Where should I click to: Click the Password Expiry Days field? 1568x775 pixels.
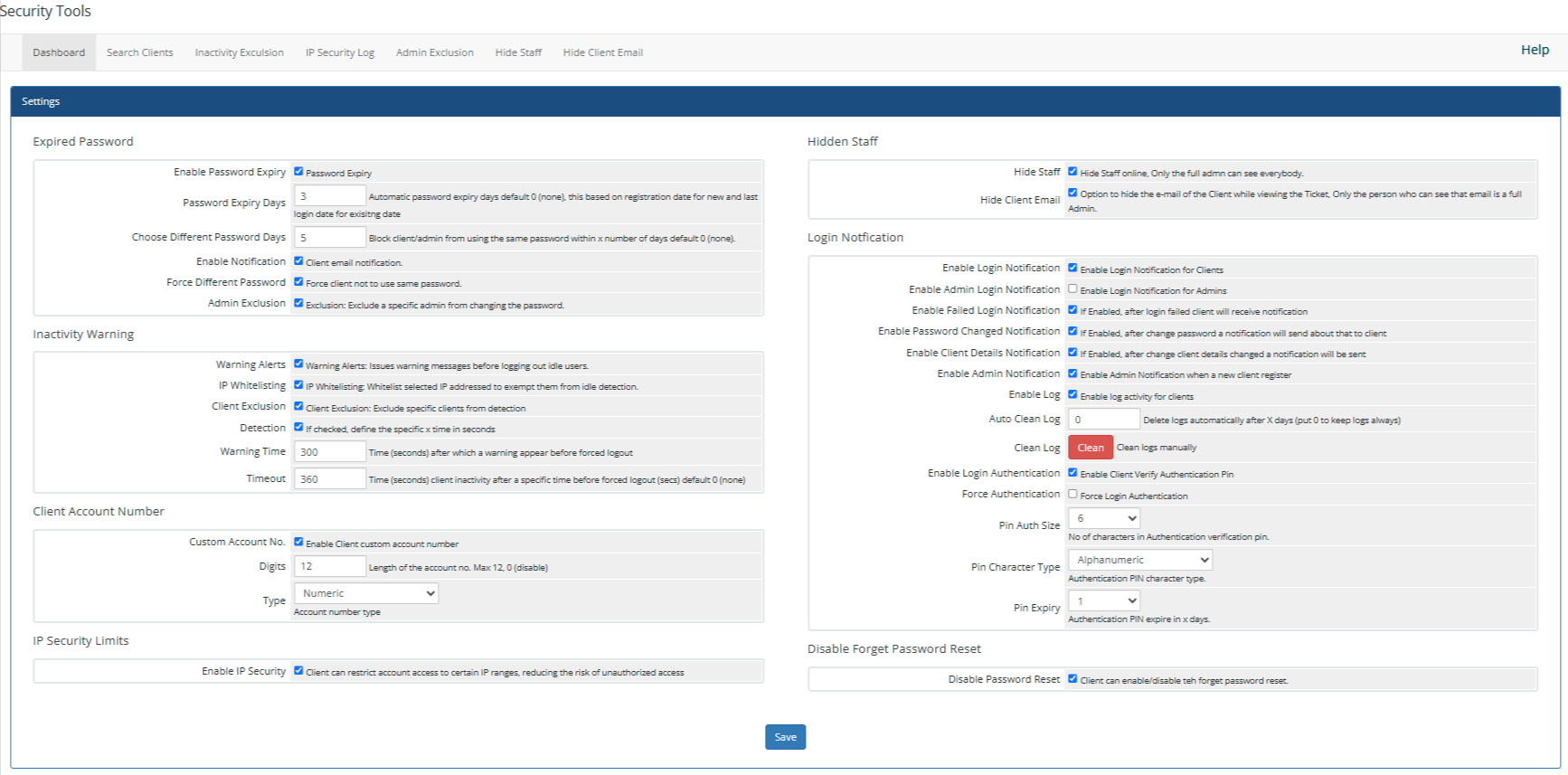coord(329,196)
